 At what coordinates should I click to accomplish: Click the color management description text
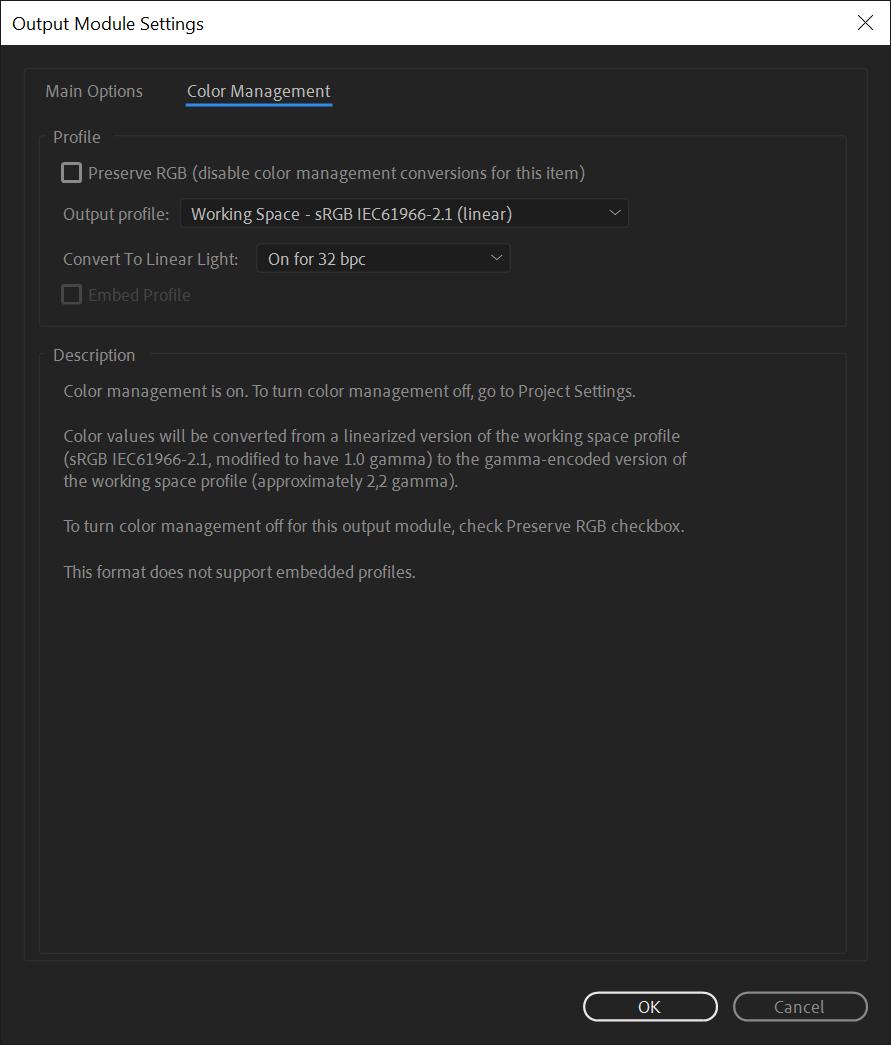[349, 391]
